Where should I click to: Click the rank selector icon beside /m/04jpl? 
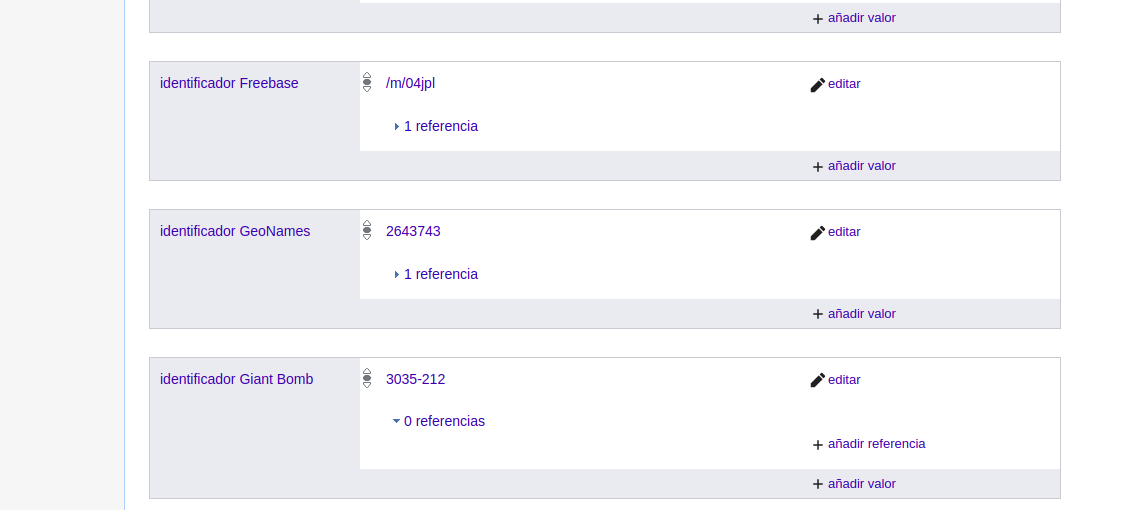[x=367, y=83]
